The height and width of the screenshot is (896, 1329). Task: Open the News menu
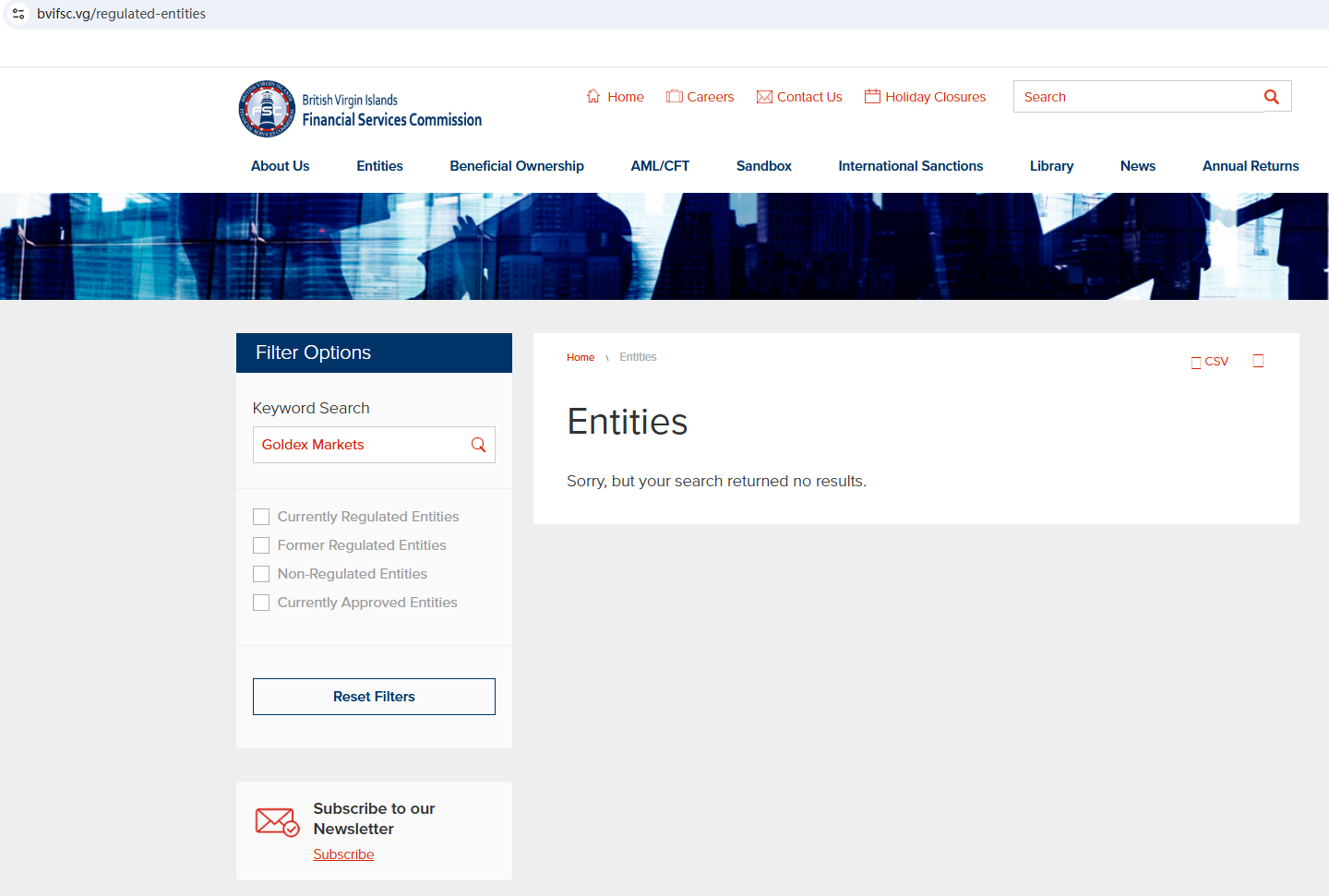pos(1138,166)
